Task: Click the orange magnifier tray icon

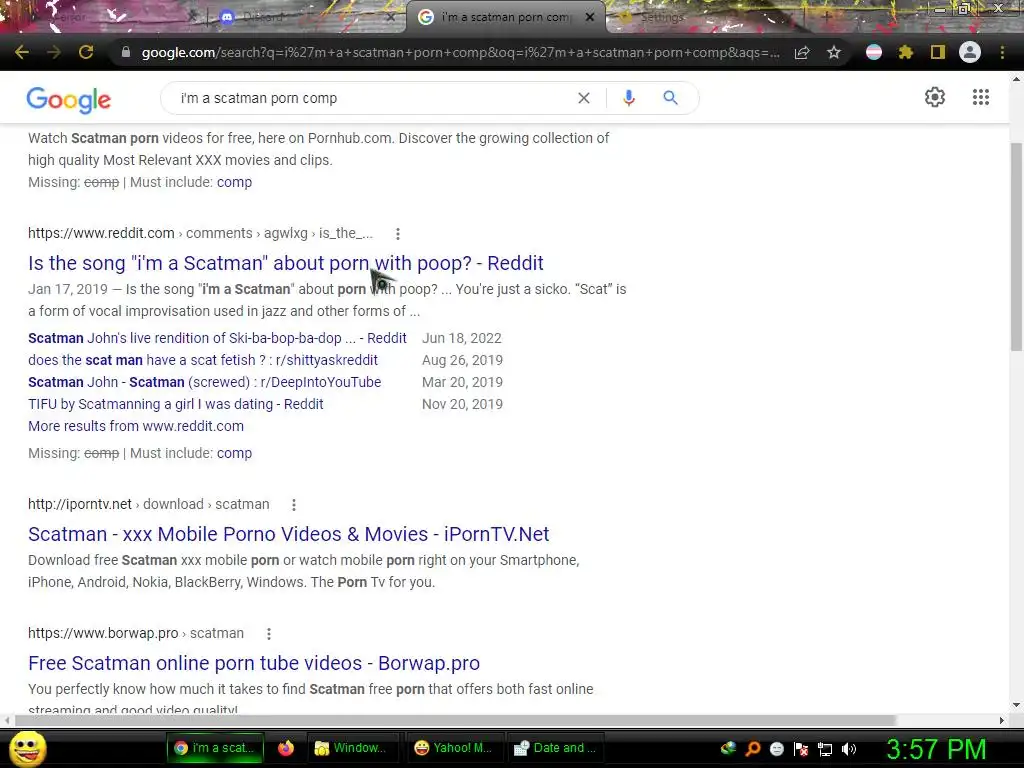Action: click(x=753, y=749)
